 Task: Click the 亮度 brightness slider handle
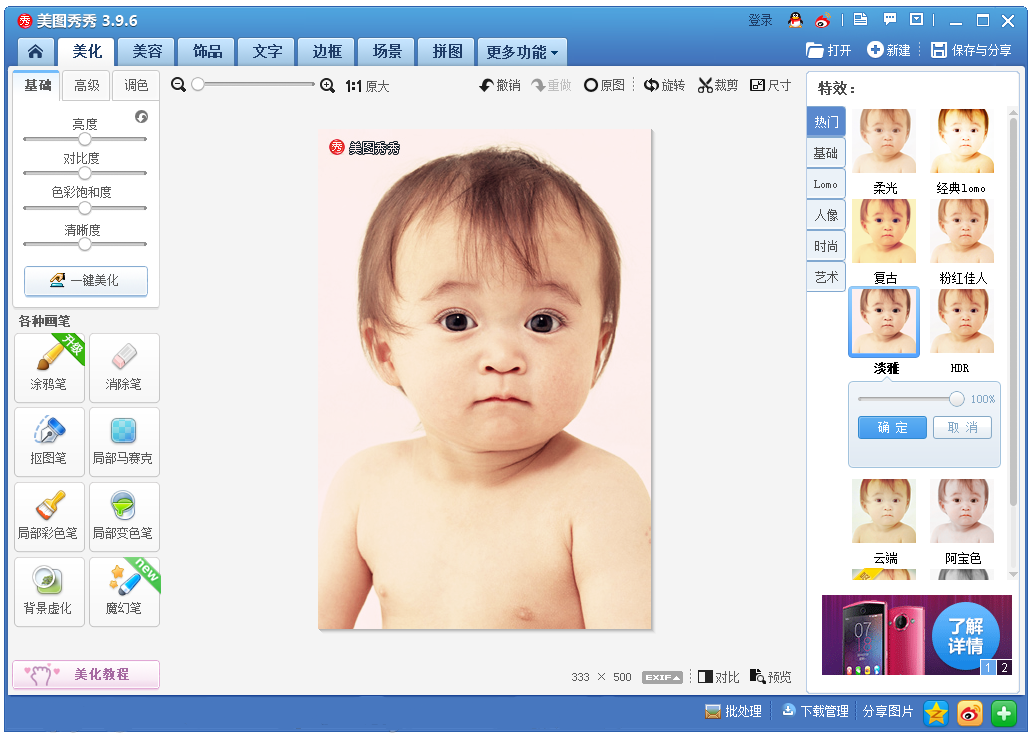pos(85,139)
